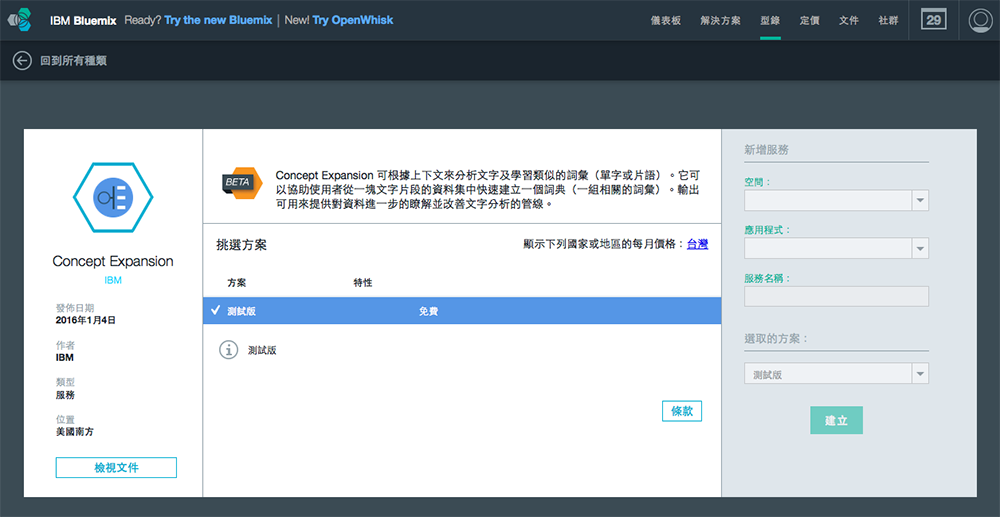The width and height of the screenshot is (1000, 517).
Task: Expand the 空間 dropdown
Action: 836,201
